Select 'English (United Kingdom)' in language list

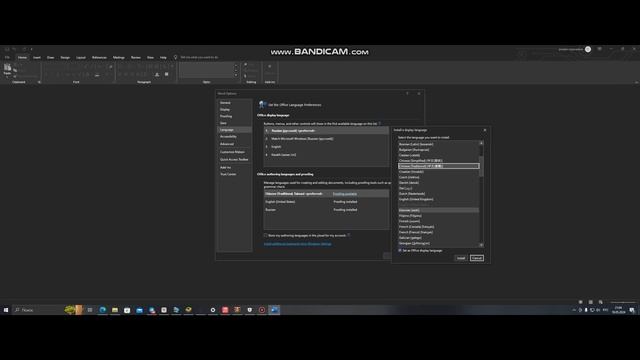[x=438, y=200]
